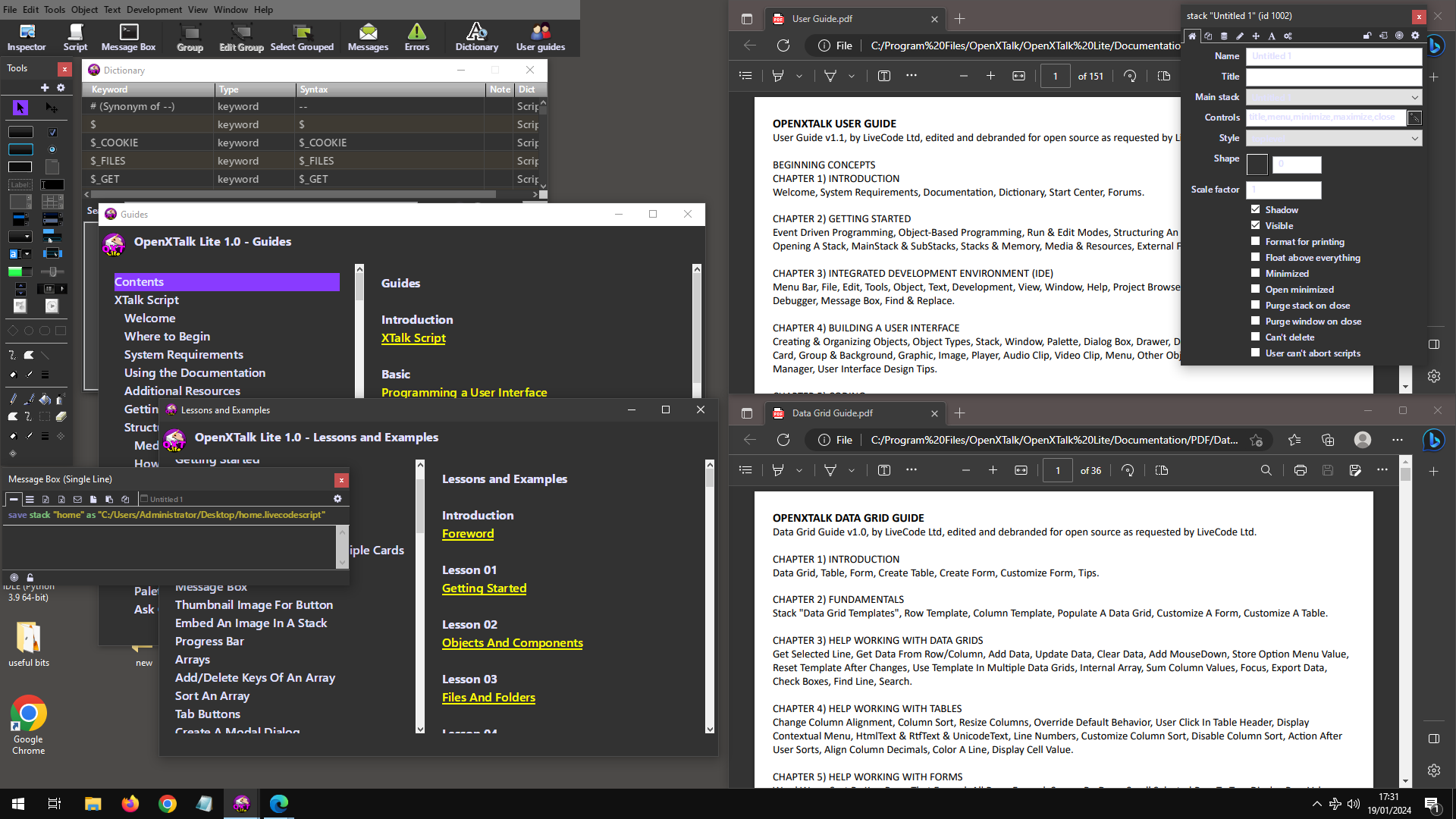Screen dimensions: 1456x819
Task: Pick the progress bar control in Tools palette
Action: (20, 271)
